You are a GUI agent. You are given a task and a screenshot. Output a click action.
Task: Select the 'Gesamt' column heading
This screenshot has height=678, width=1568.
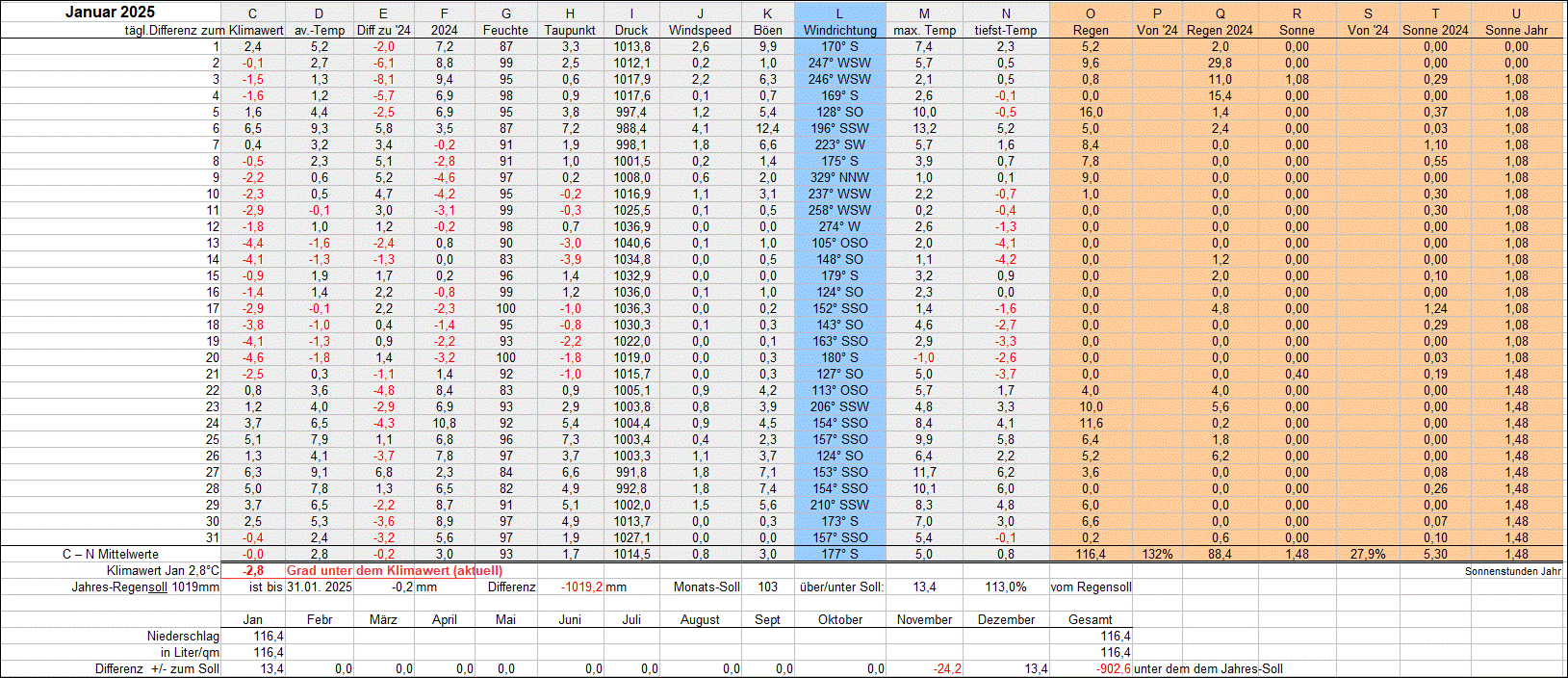1090,619
